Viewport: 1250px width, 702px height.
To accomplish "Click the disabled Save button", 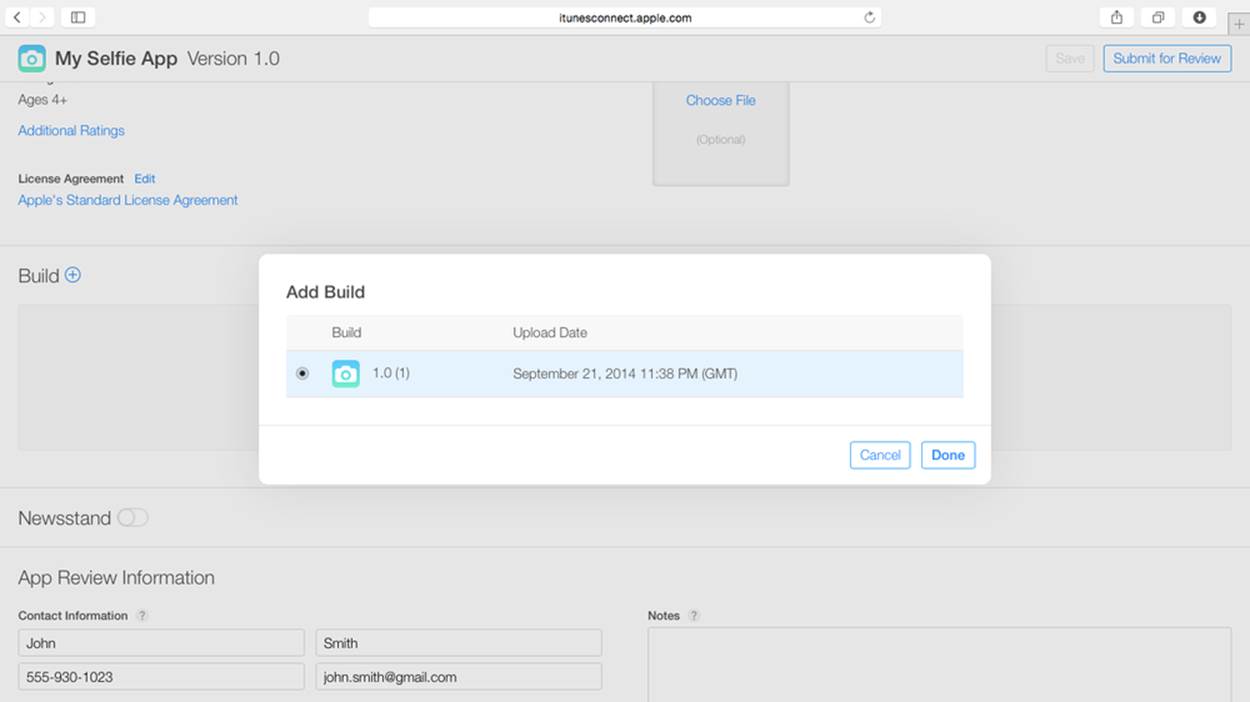I will click(1070, 58).
